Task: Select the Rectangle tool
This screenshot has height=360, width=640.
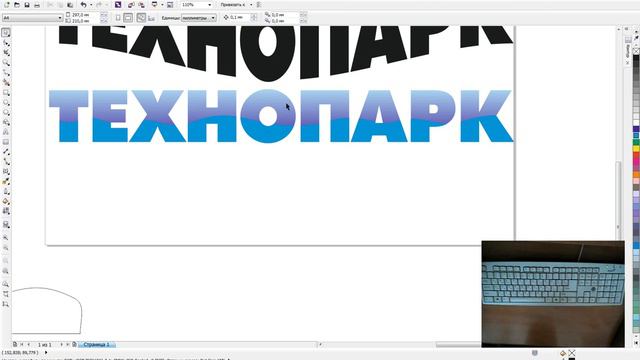Action: pyautogui.click(x=6, y=93)
